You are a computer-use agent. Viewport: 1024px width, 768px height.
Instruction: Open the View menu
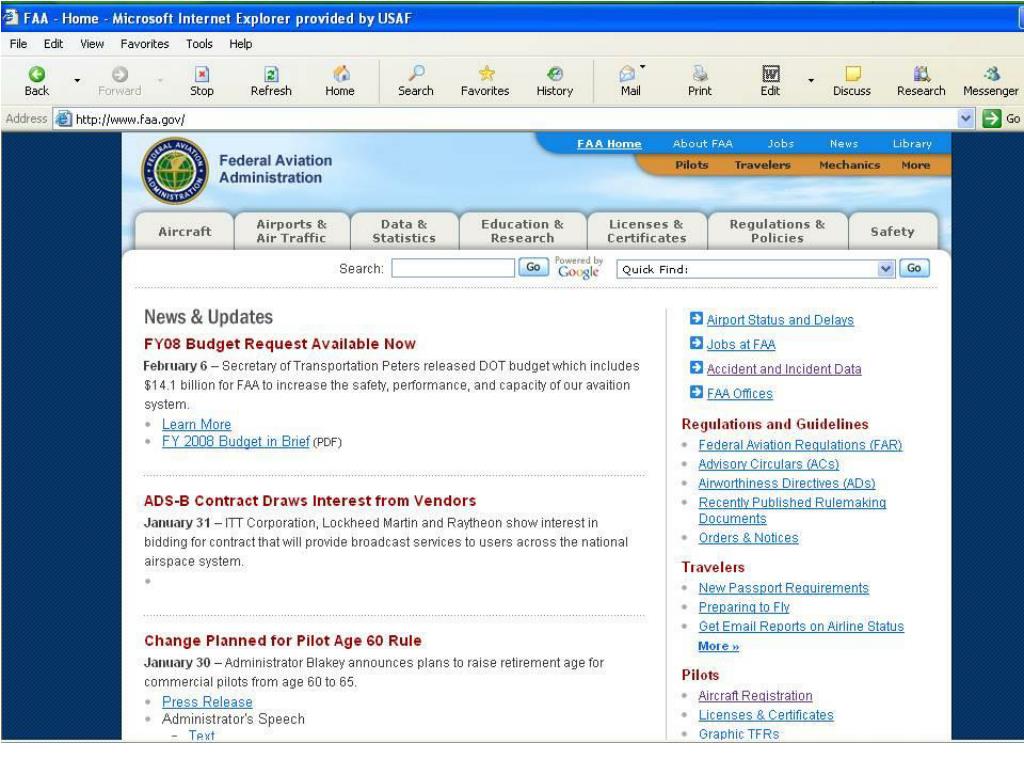[92, 44]
